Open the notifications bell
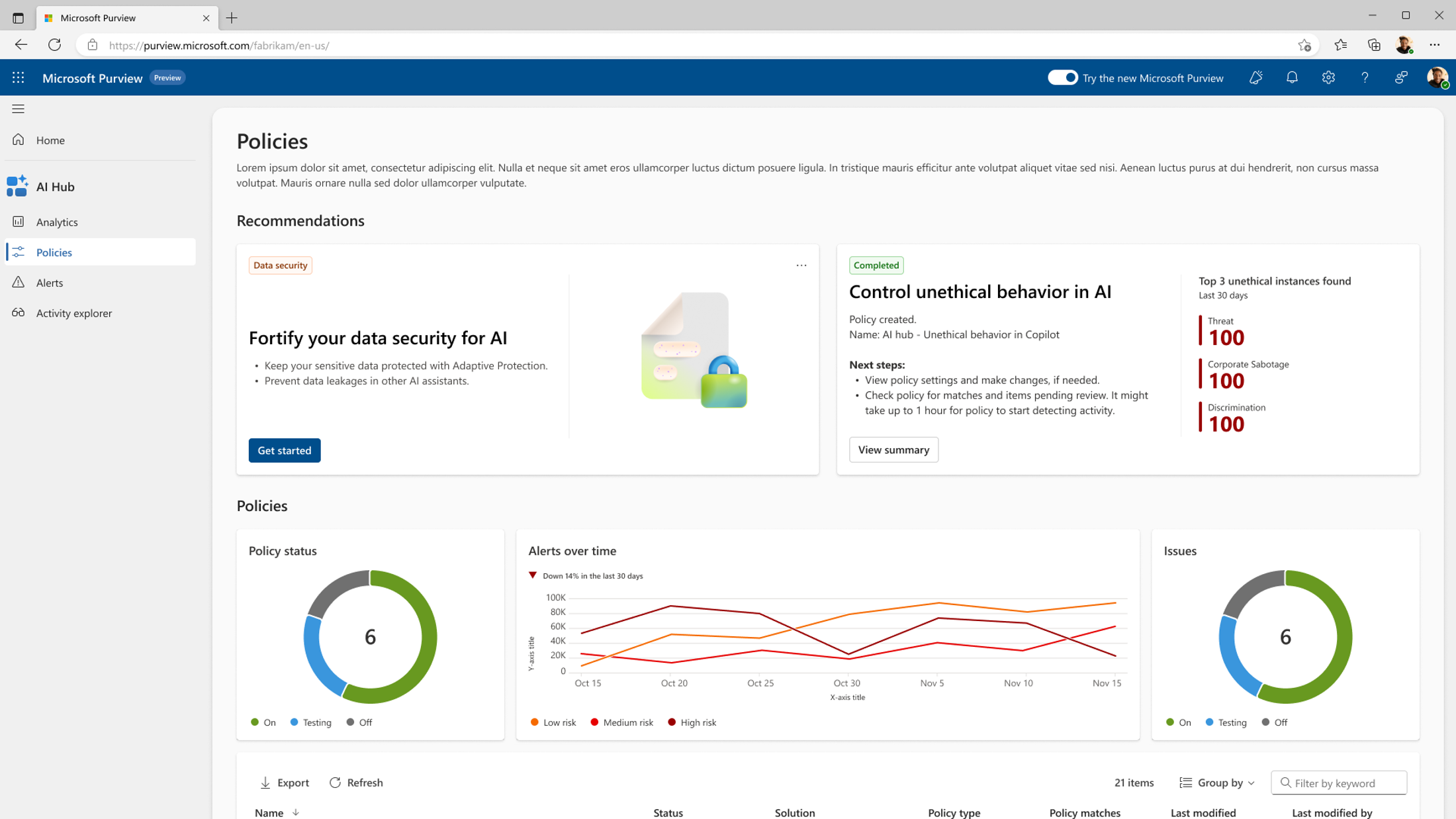This screenshot has height=819, width=1456. click(1292, 77)
